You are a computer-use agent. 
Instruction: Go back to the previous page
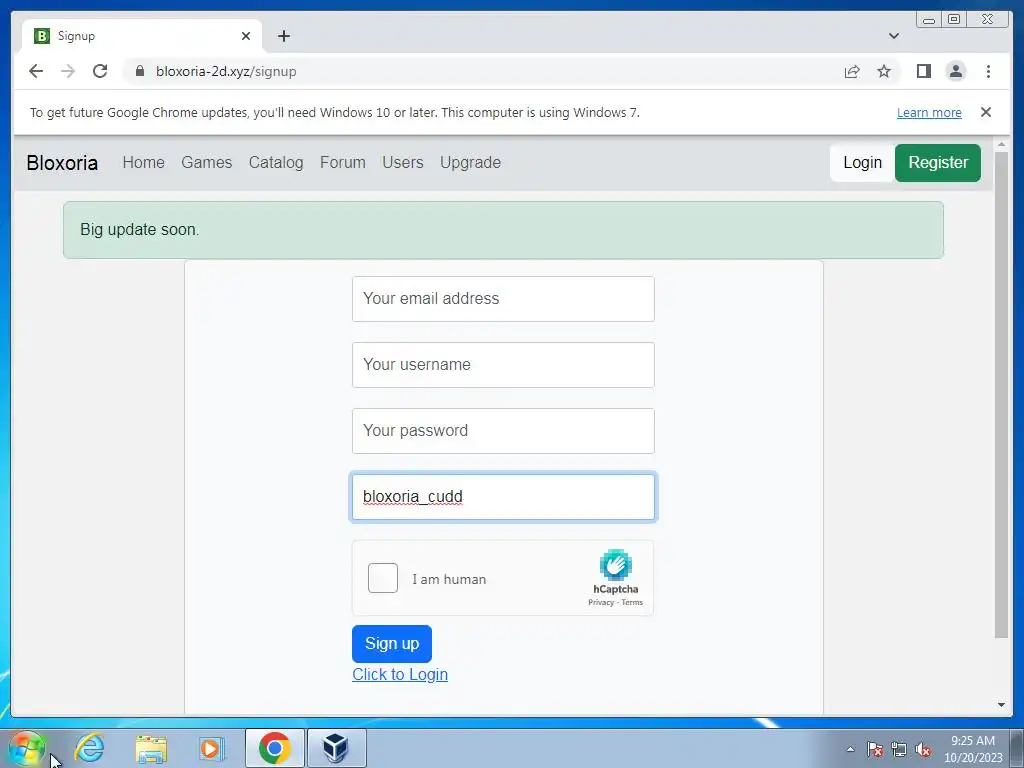click(36, 71)
